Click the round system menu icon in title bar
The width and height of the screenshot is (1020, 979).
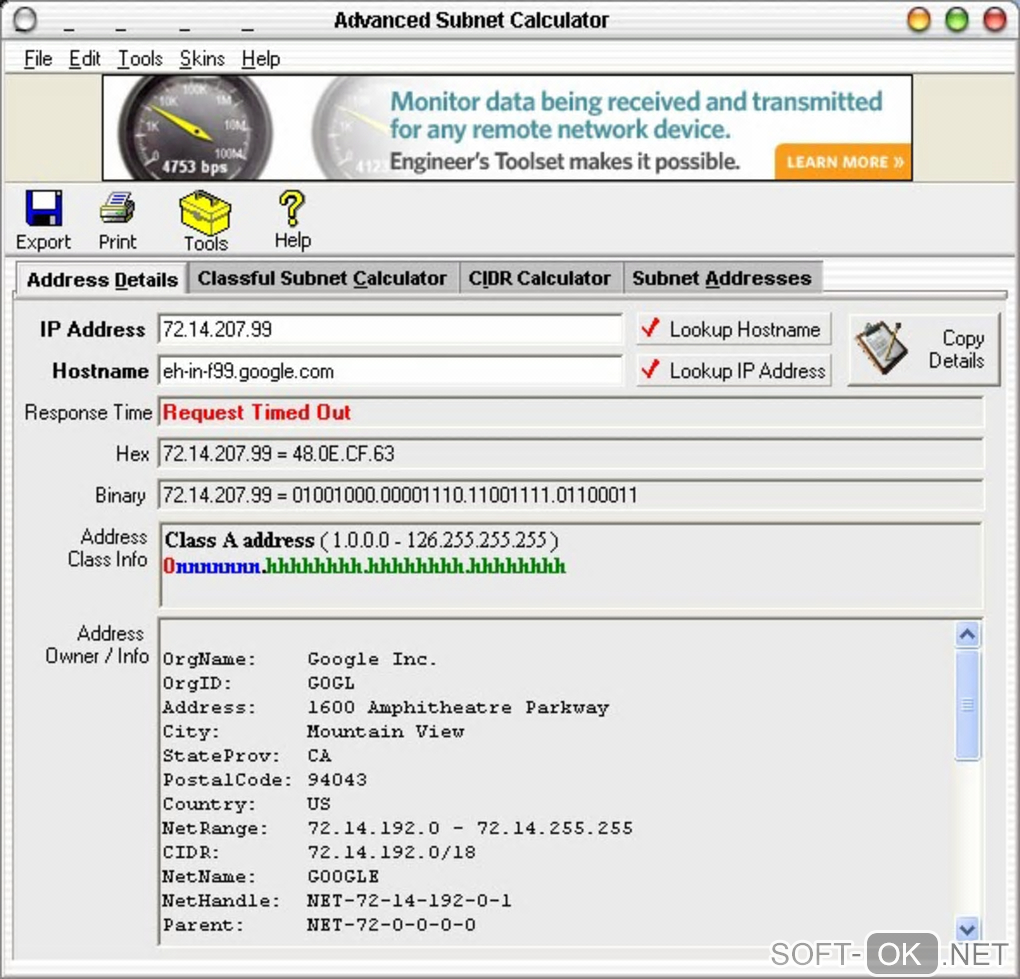[24, 20]
